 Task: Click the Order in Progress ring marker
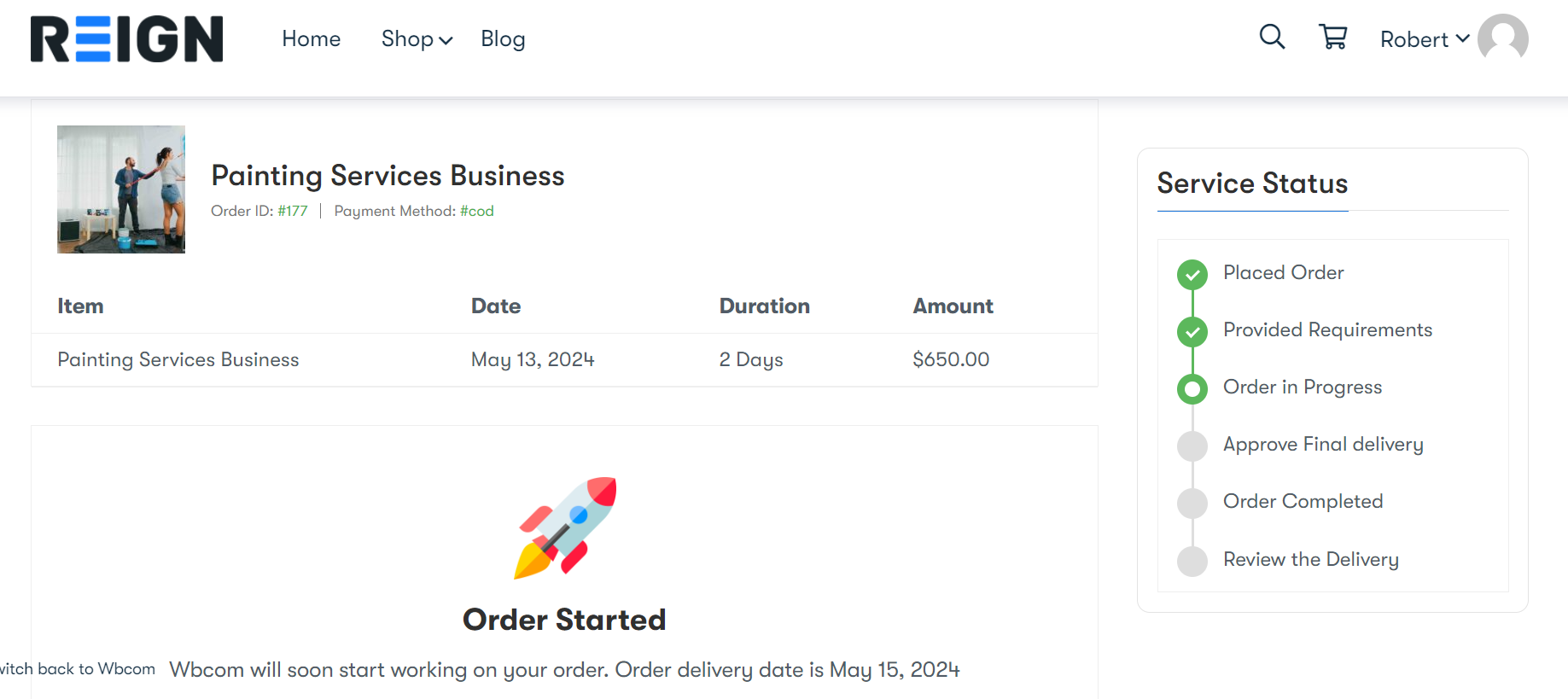tap(1192, 389)
